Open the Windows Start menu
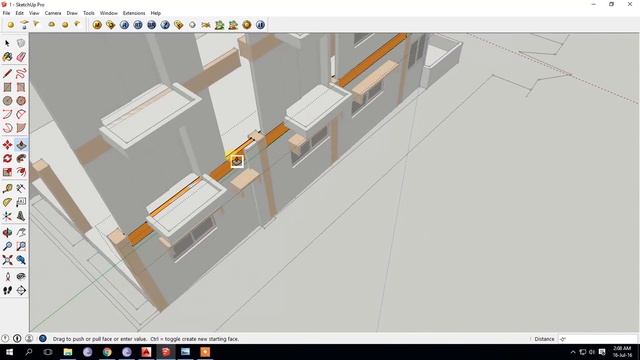 [9, 352]
